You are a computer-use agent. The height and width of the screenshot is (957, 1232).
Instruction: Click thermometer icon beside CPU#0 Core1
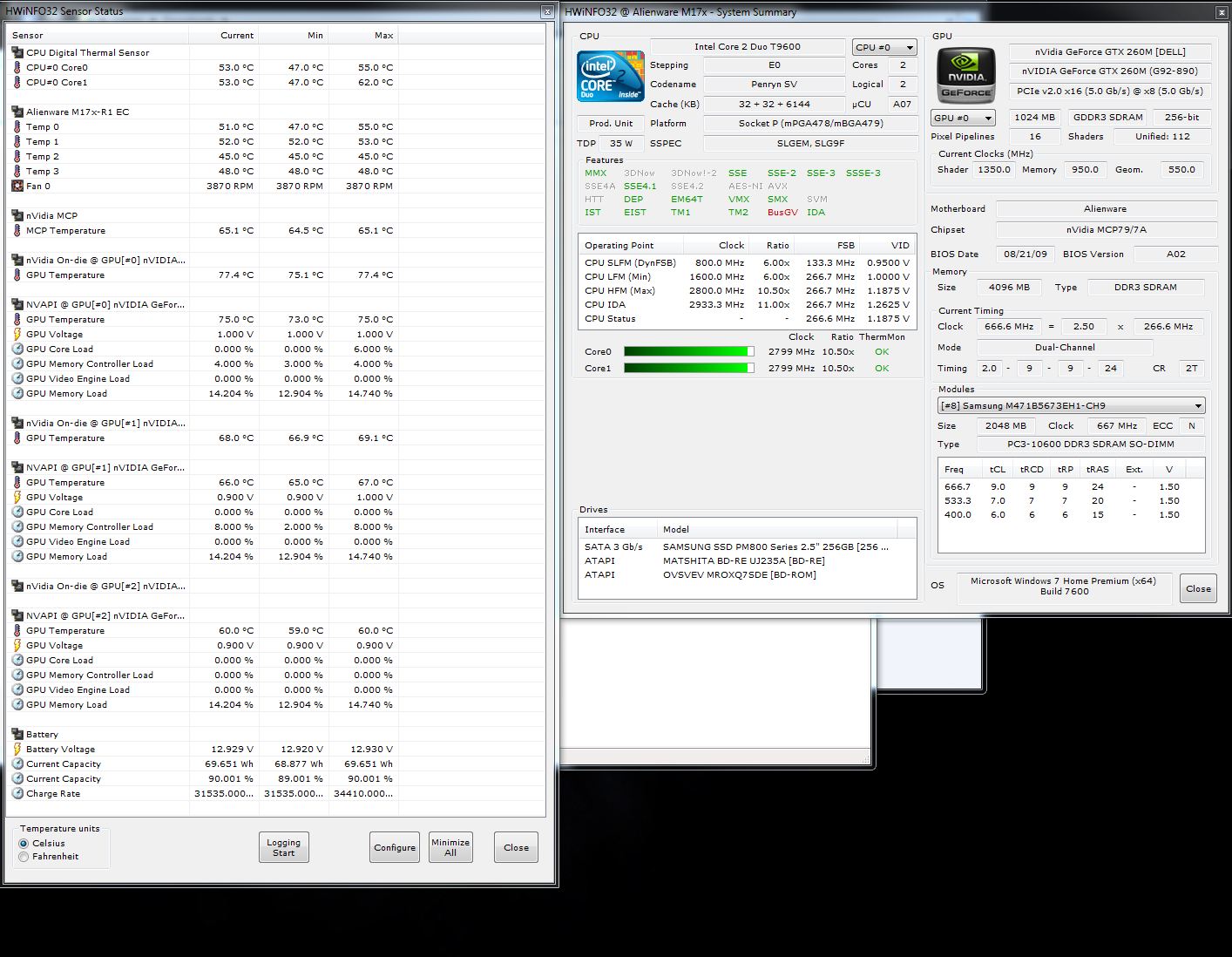[x=17, y=82]
